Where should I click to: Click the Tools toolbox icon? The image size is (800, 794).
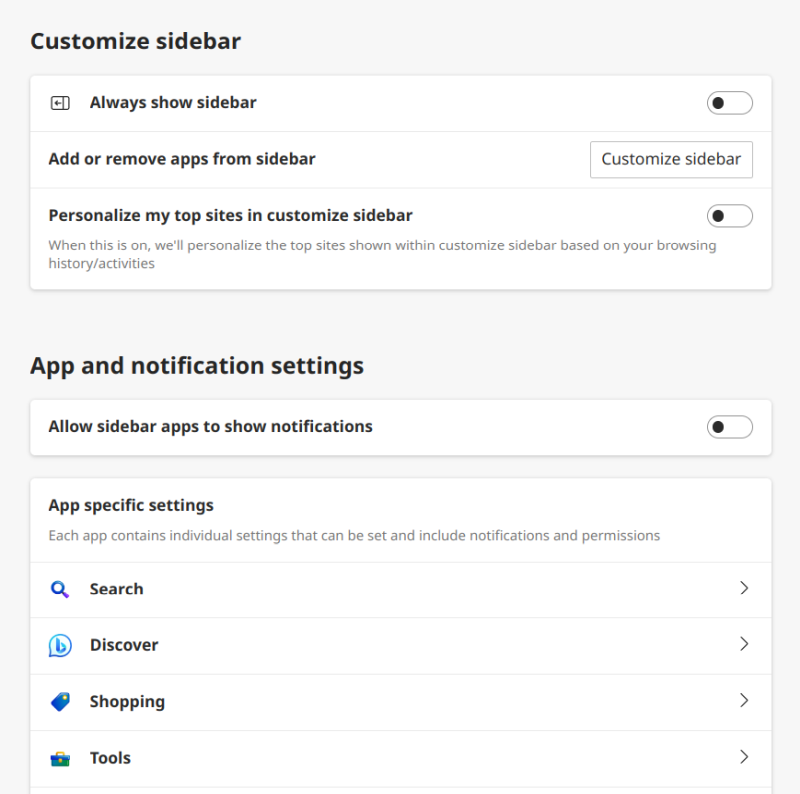pos(60,758)
